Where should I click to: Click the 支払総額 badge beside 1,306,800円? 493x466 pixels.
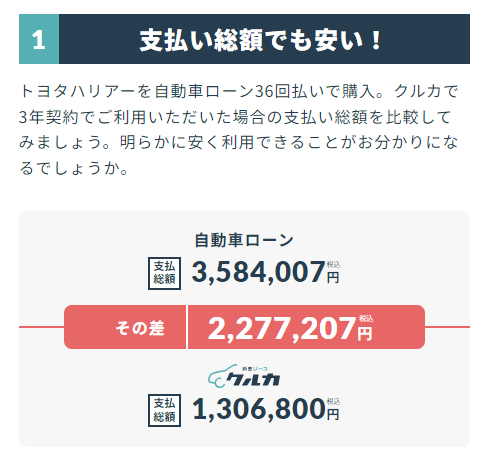tap(164, 410)
